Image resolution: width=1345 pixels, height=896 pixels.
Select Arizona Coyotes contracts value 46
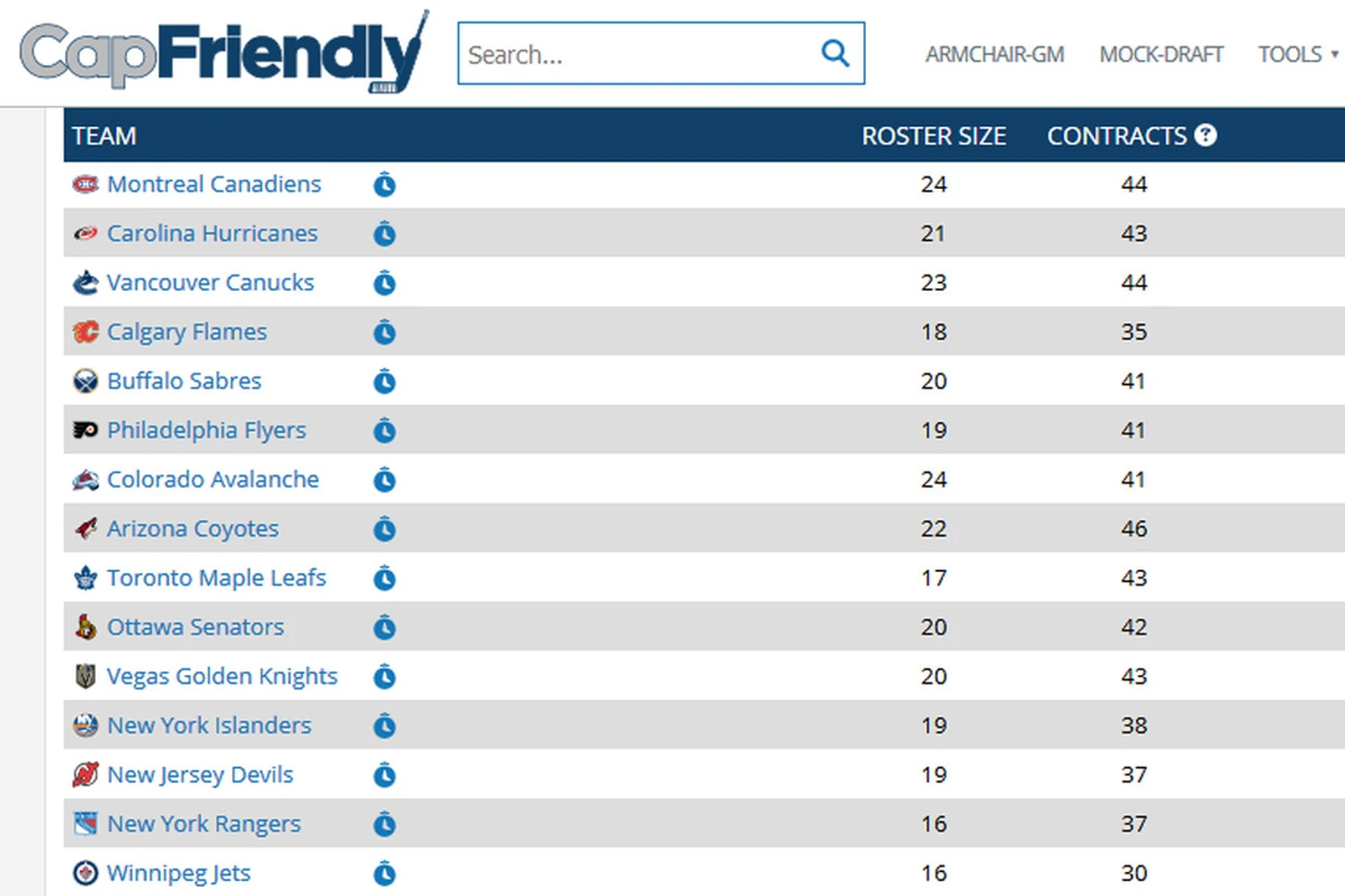[1134, 529]
